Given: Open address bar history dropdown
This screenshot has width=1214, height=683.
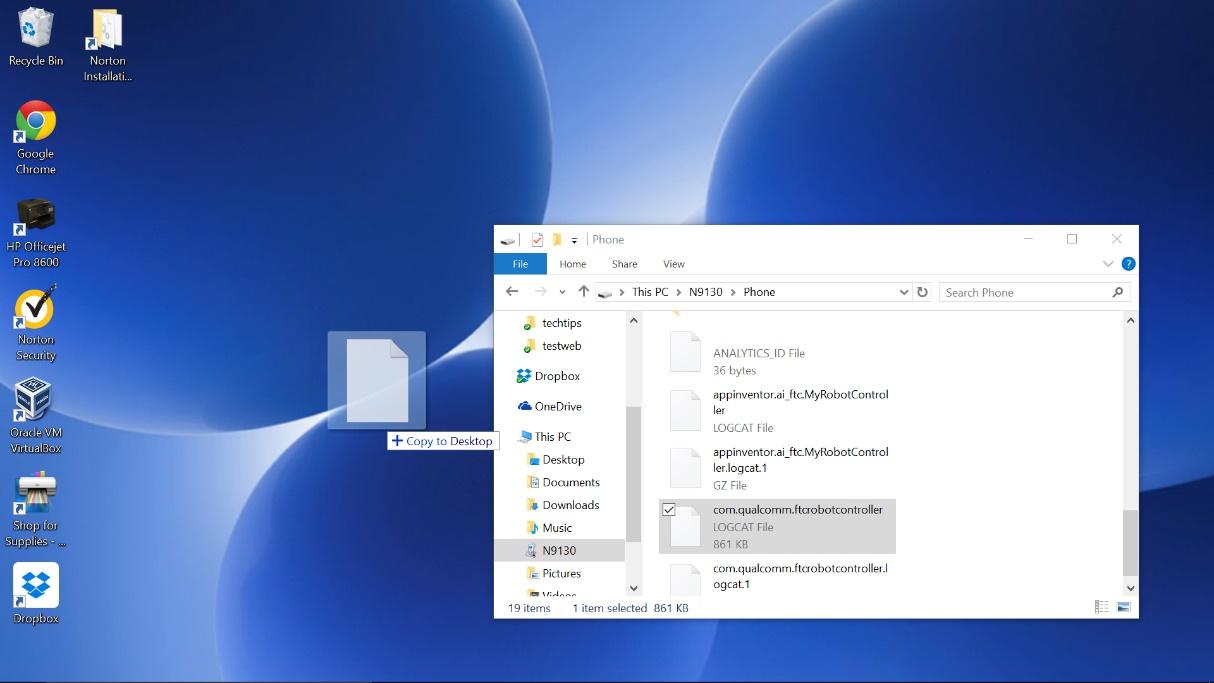Looking at the screenshot, I should [x=903, y=292].
